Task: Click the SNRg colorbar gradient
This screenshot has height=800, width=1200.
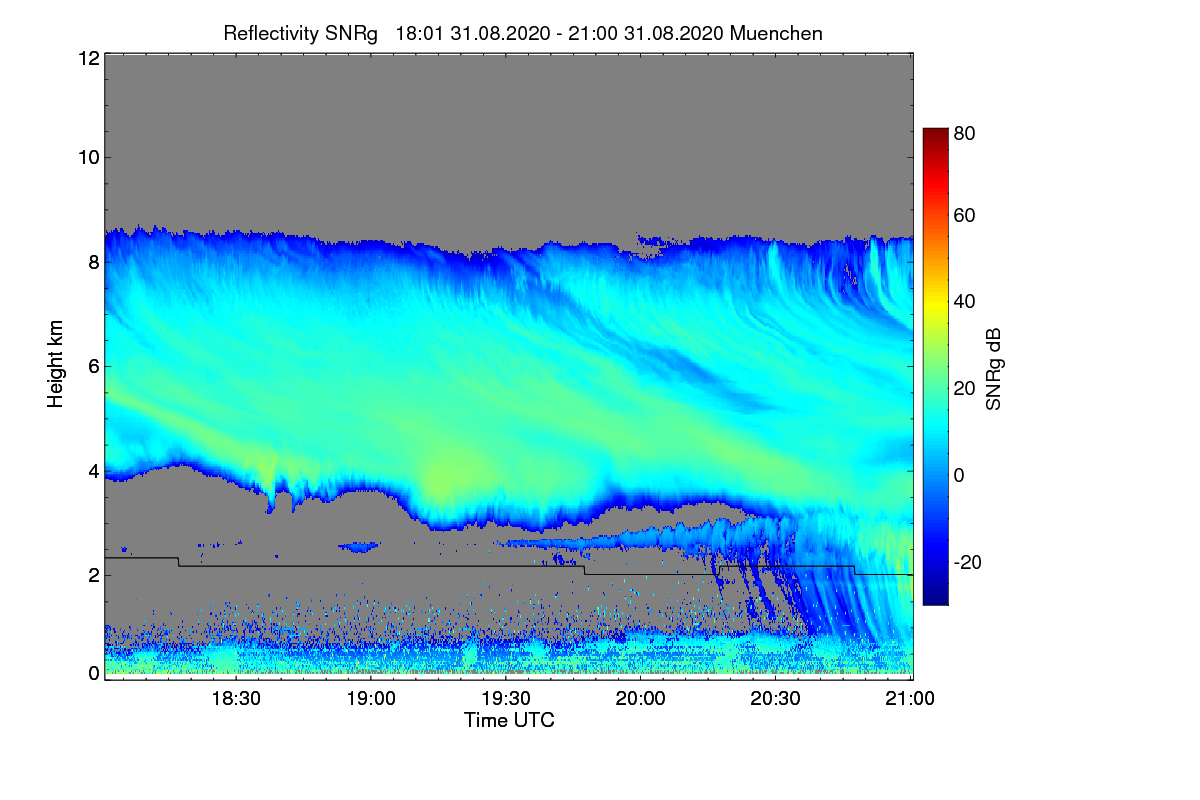Action: click(935, 367)
